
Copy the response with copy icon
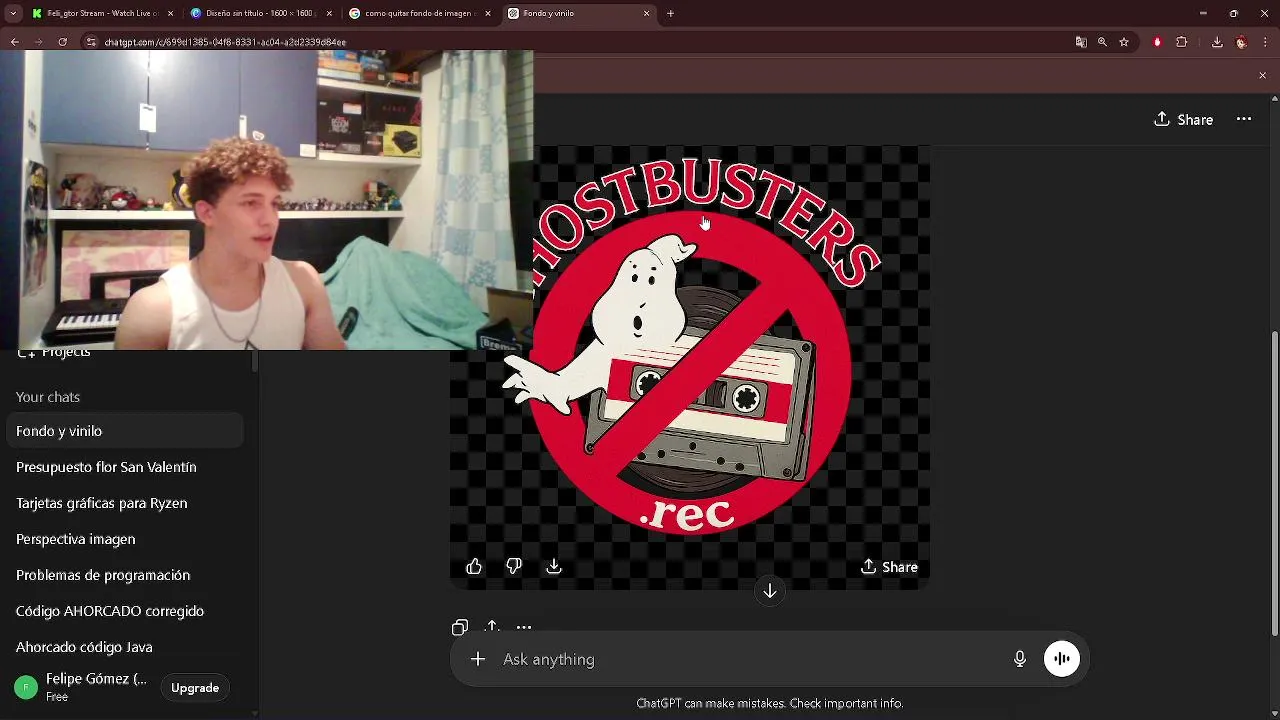(x=460, y=627)
